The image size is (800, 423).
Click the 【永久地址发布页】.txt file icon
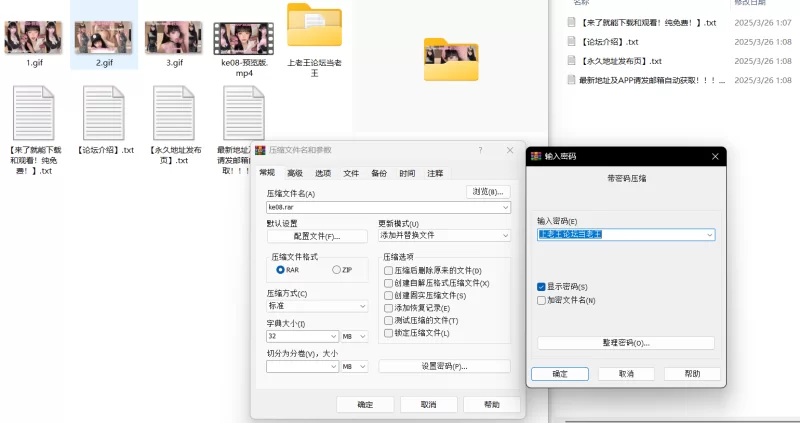[174, 111]
